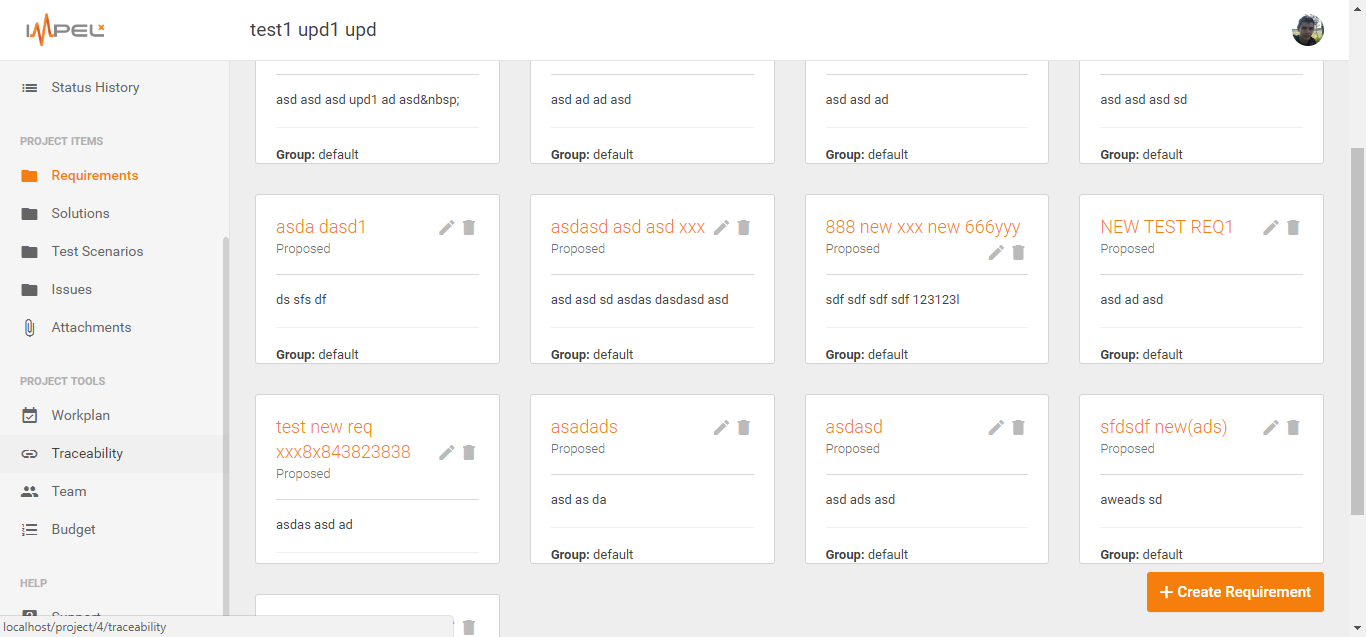
Task: Delete the sfdsdf new(ads) requirement
Action: (x=1293, y=428)
